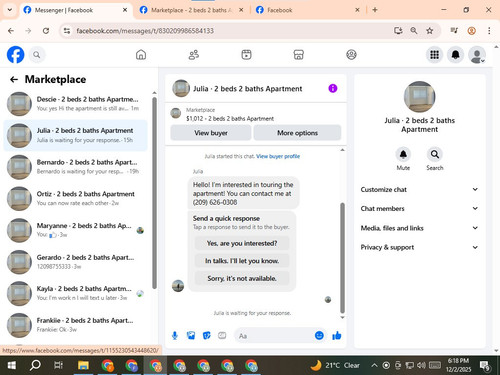
Task: Go to the Home feed icon
Action: (x=141, y=55)
